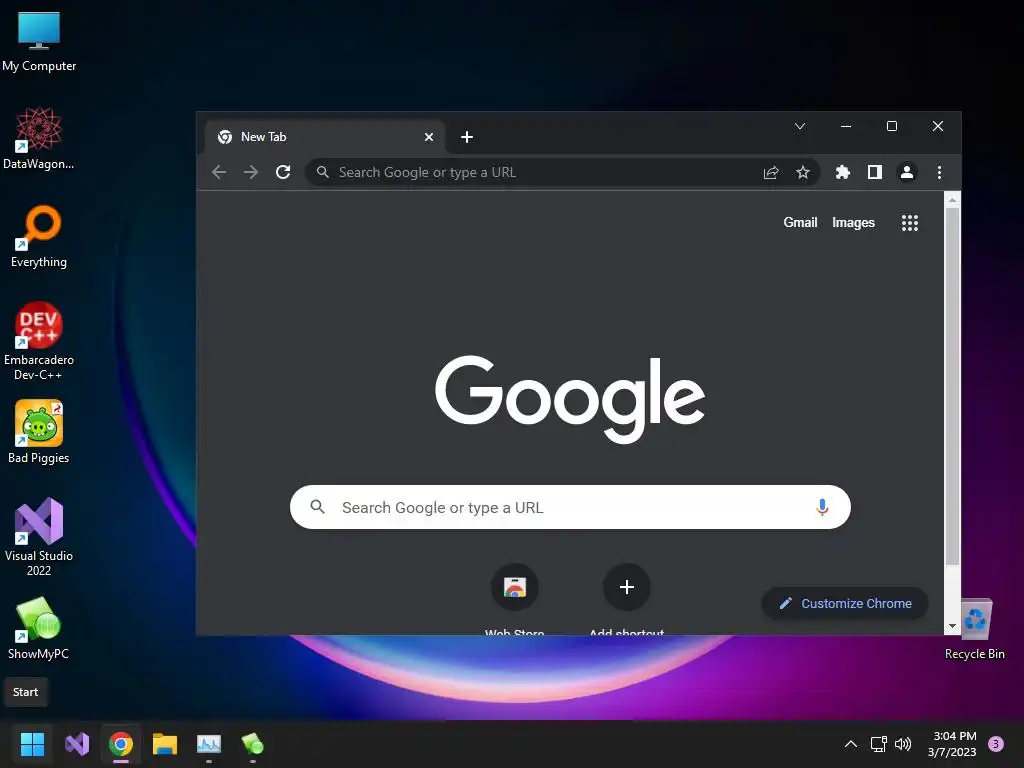Viewport: 1024px width, 768px height.
Task: Open the profile avatar menu
Action: click(906, 172)
